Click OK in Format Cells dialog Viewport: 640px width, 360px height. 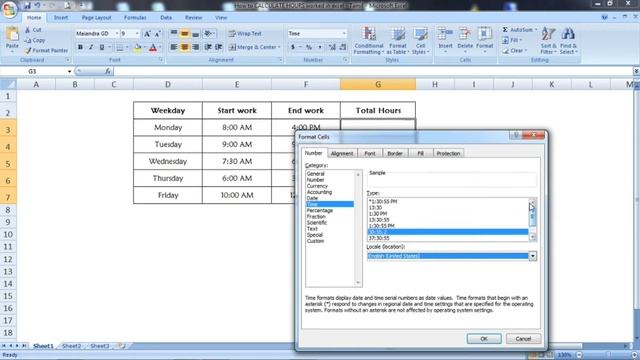tap(484, 339)
